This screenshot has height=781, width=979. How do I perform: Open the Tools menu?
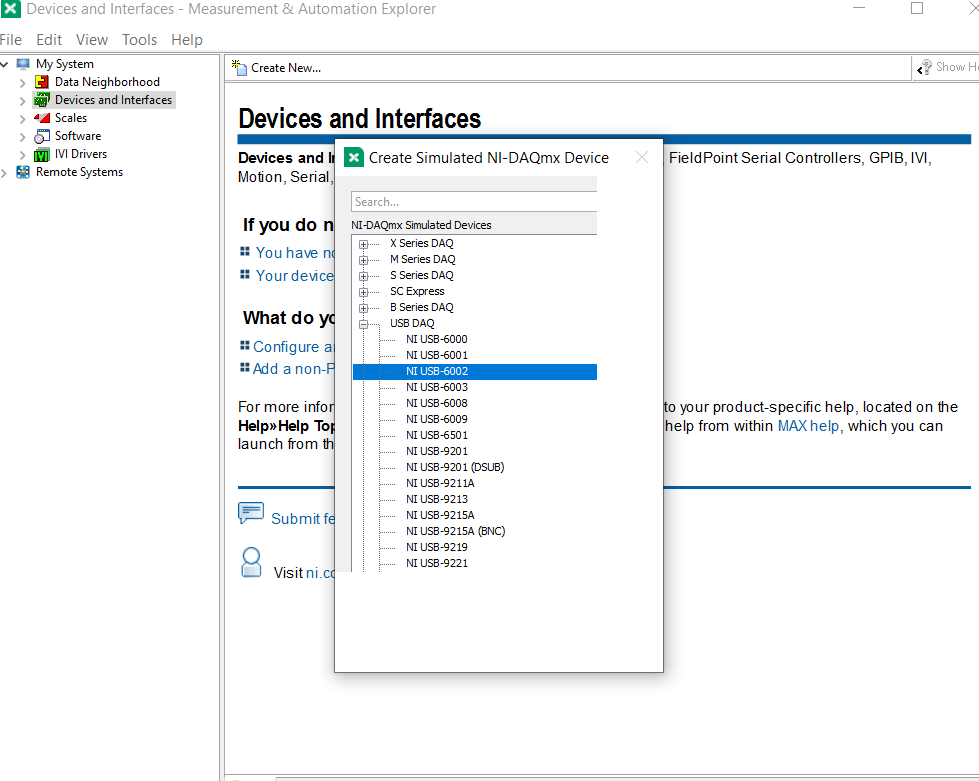(139, 40)
